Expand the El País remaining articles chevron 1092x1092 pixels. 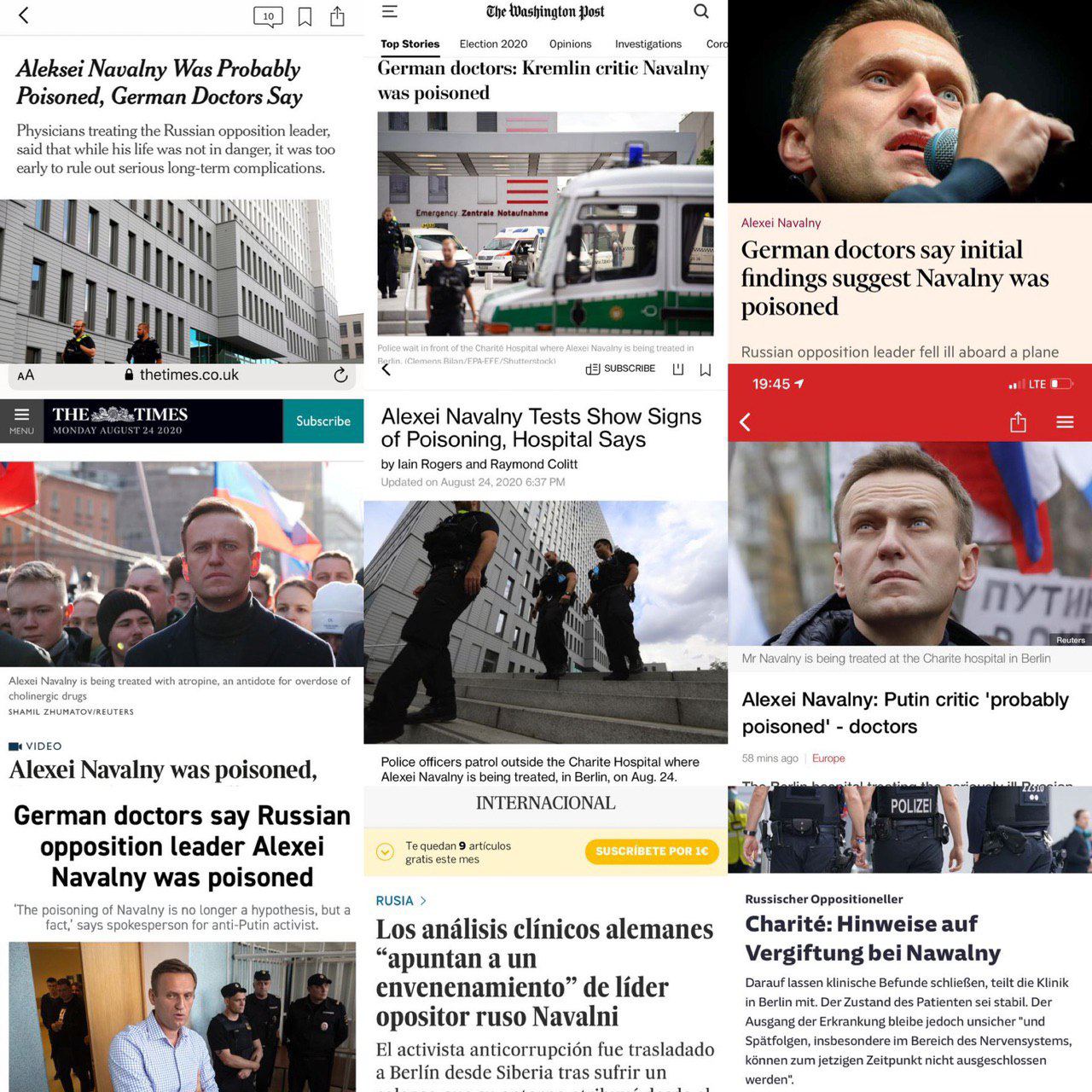pyautogui.click(x=385, y=851)
